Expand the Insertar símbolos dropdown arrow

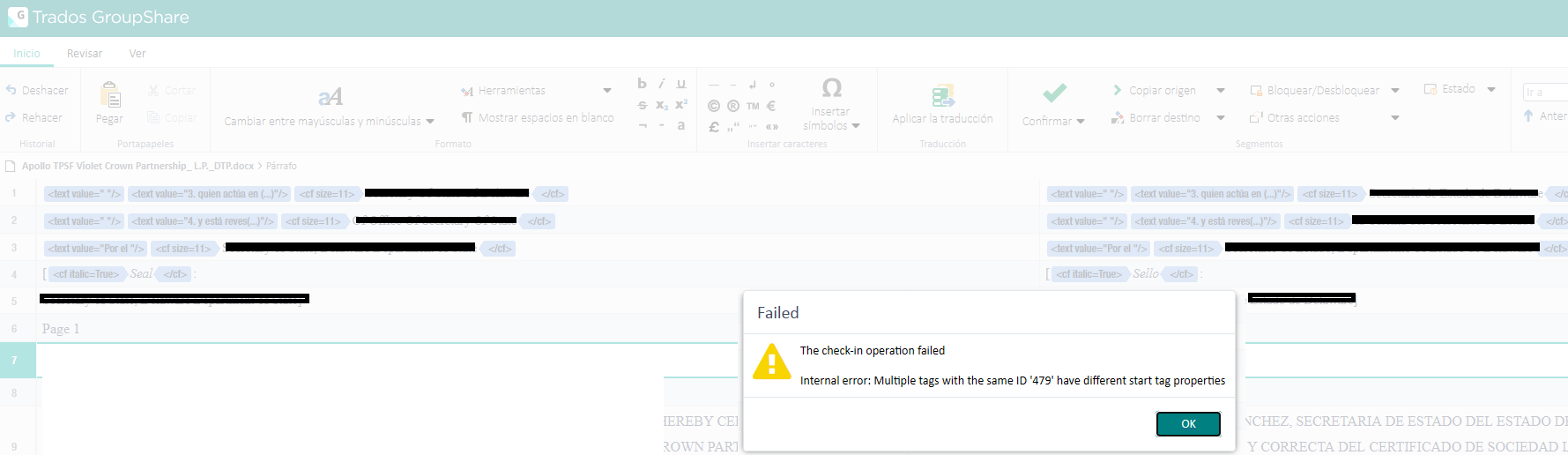tap(856, 126)
